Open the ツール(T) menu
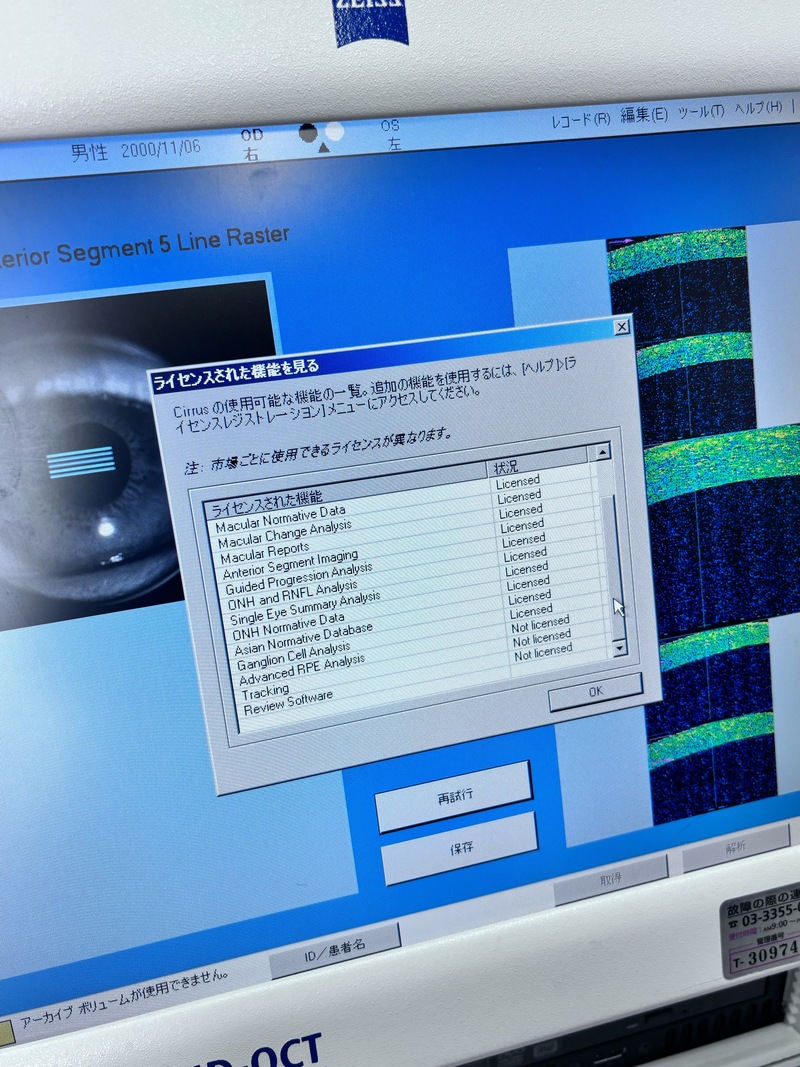This screenshot has height=1067, width=800. [x=701, y=111]
